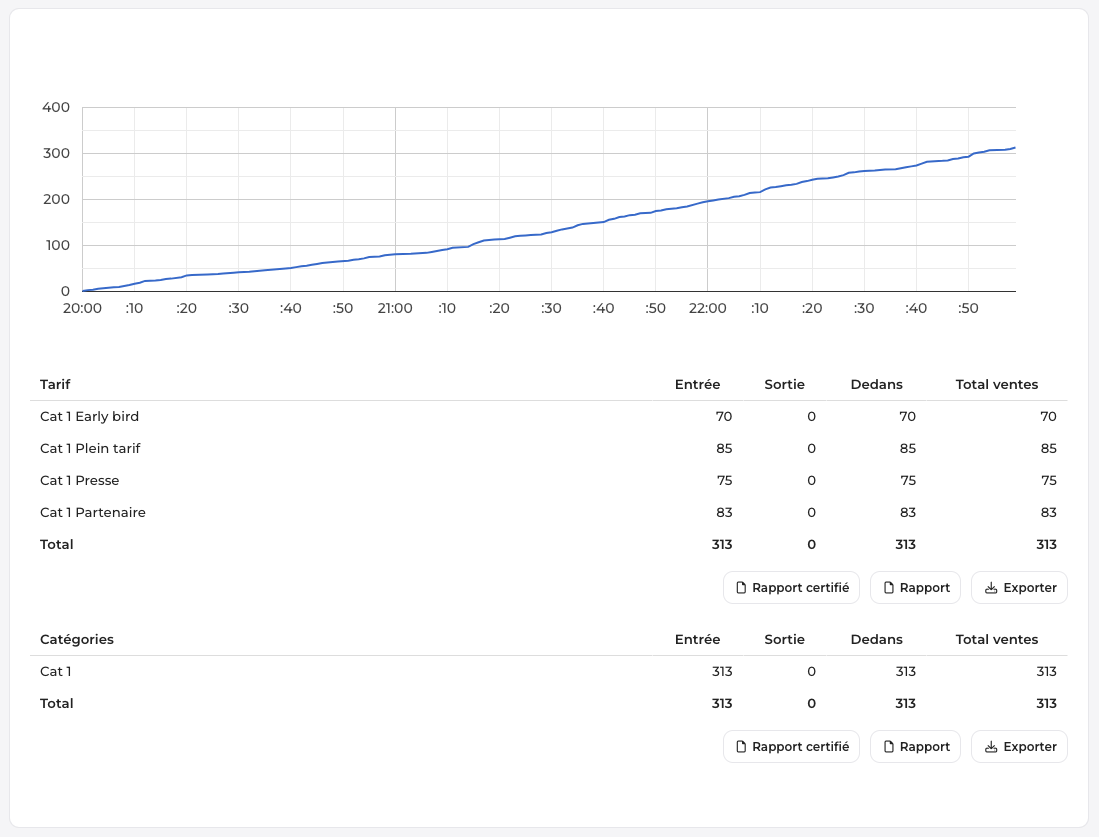1099x837 pixels.
Task: Click "Entrée" header in the Catégories table
Action: tap(697, 640)
